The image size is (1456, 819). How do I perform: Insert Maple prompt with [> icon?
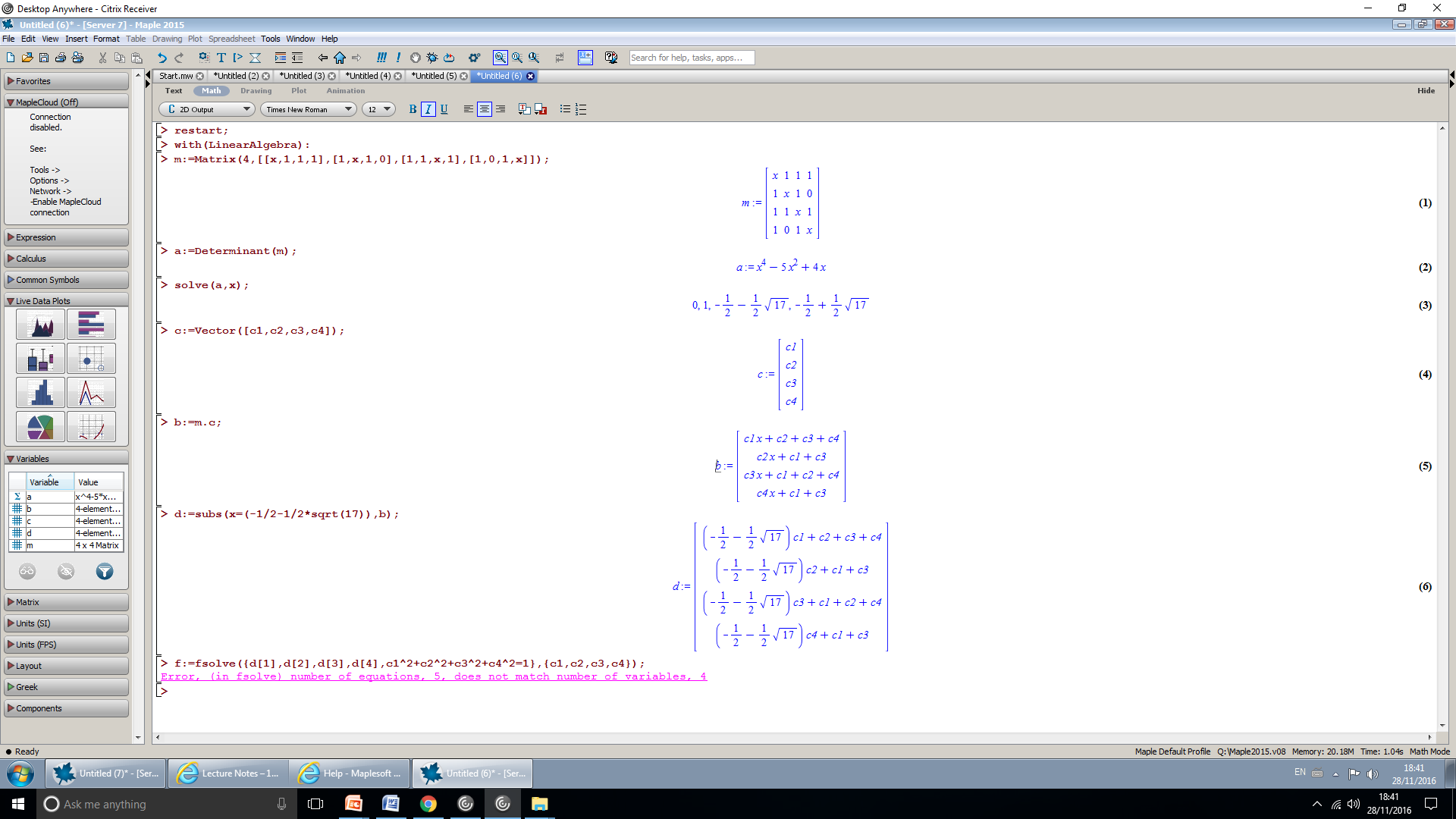(x=238, y=58)
